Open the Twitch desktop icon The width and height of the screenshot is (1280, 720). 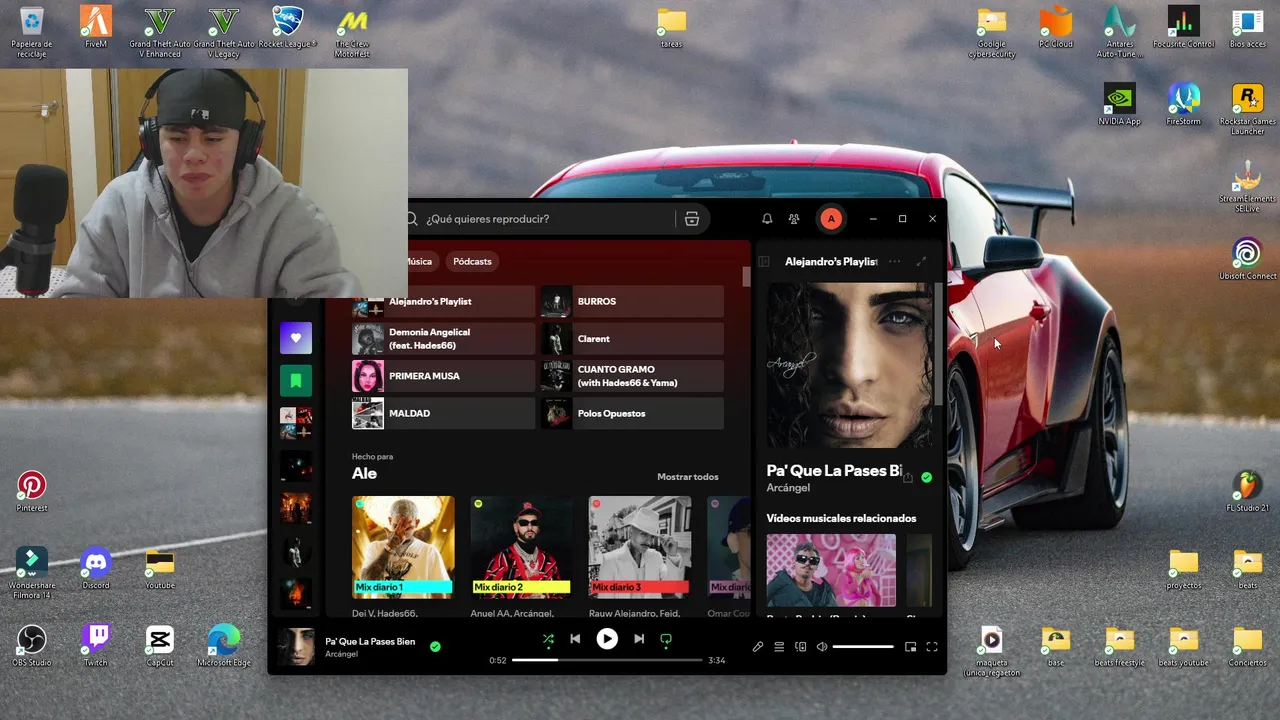[96, 646]
